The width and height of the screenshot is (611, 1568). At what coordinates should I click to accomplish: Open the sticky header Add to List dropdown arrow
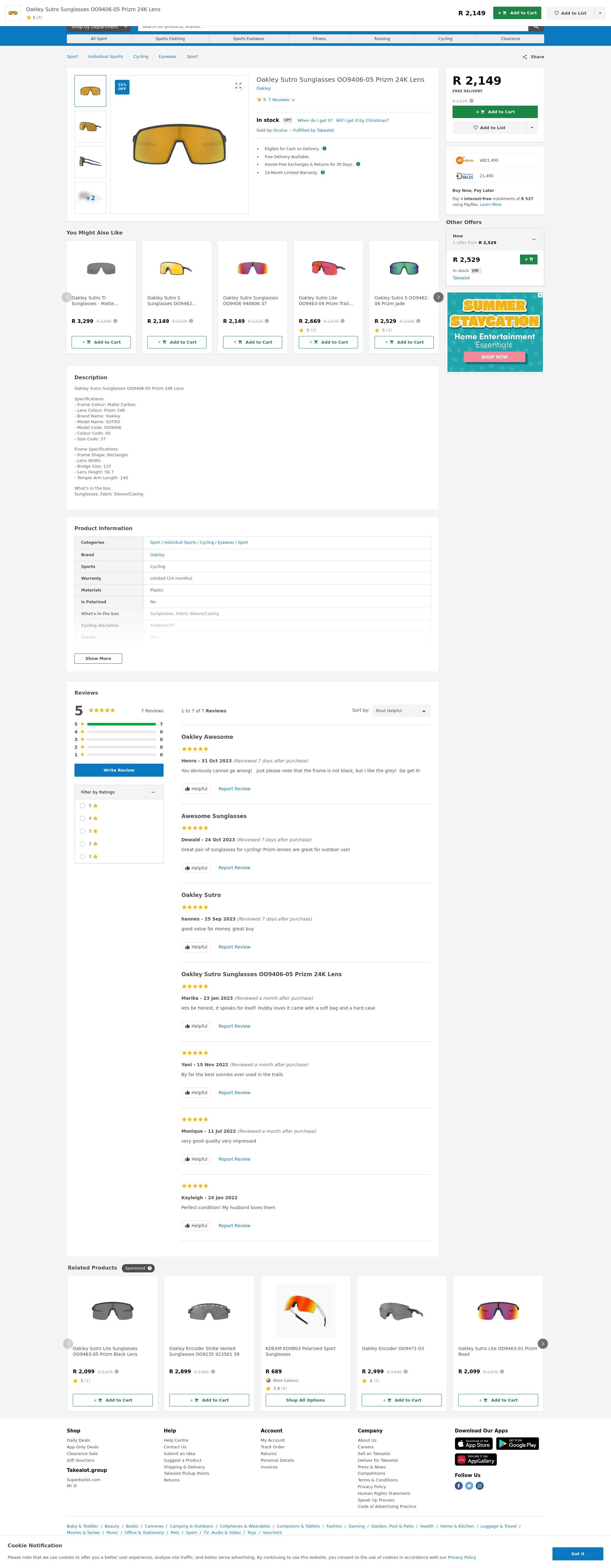pyautogui.click(x=600, y=13)
